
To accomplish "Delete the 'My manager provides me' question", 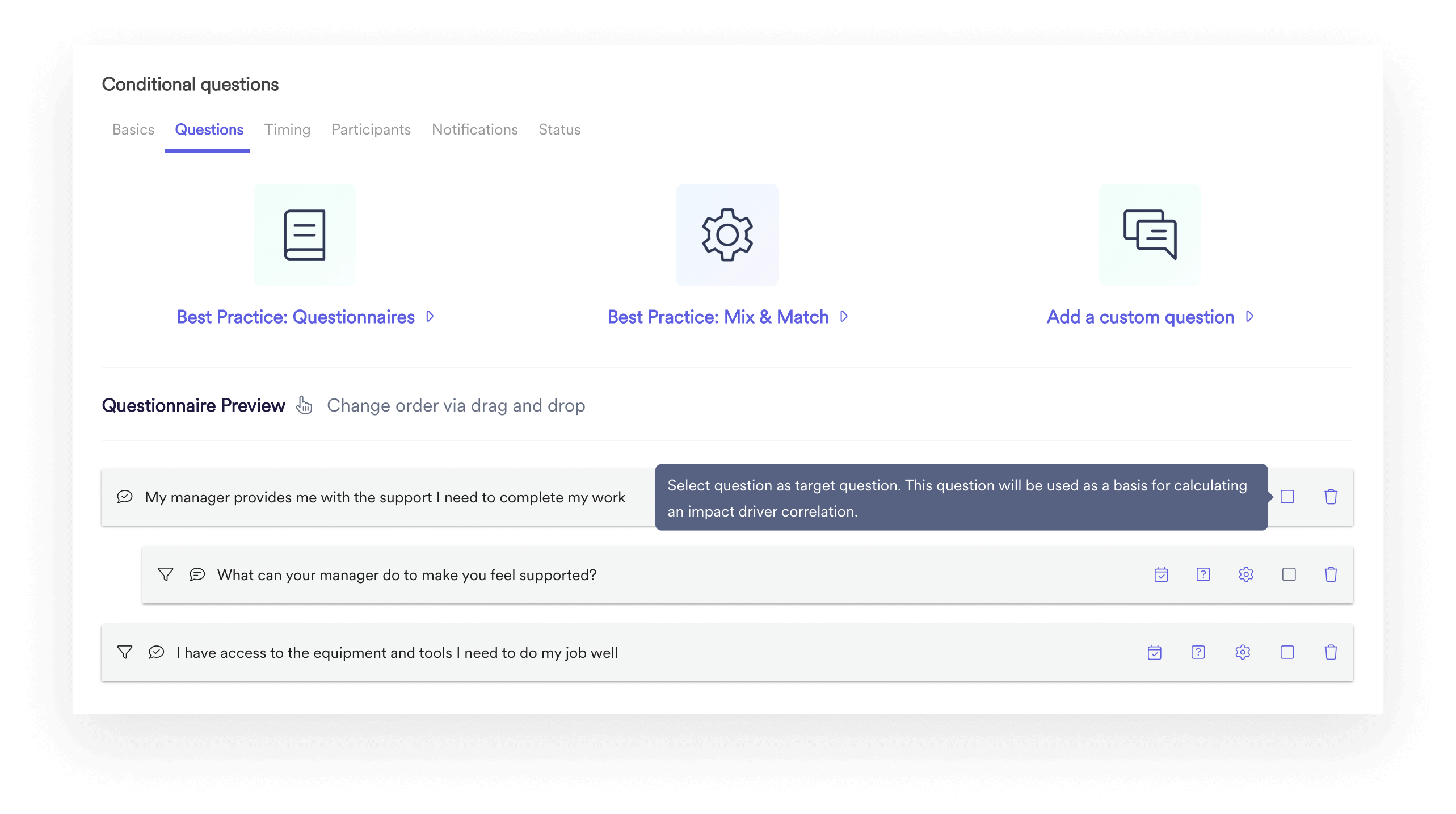I will 1331,497.
